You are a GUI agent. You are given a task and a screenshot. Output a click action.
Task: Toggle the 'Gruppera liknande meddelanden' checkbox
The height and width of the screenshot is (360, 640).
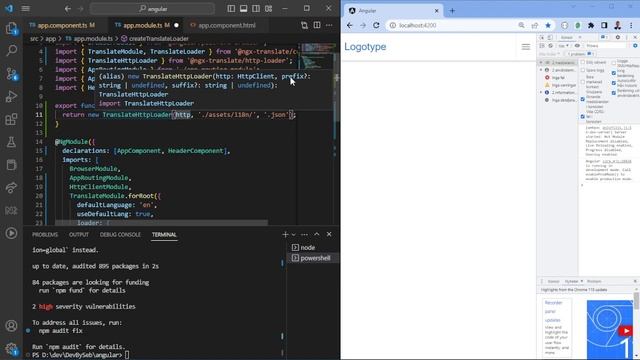583,99
